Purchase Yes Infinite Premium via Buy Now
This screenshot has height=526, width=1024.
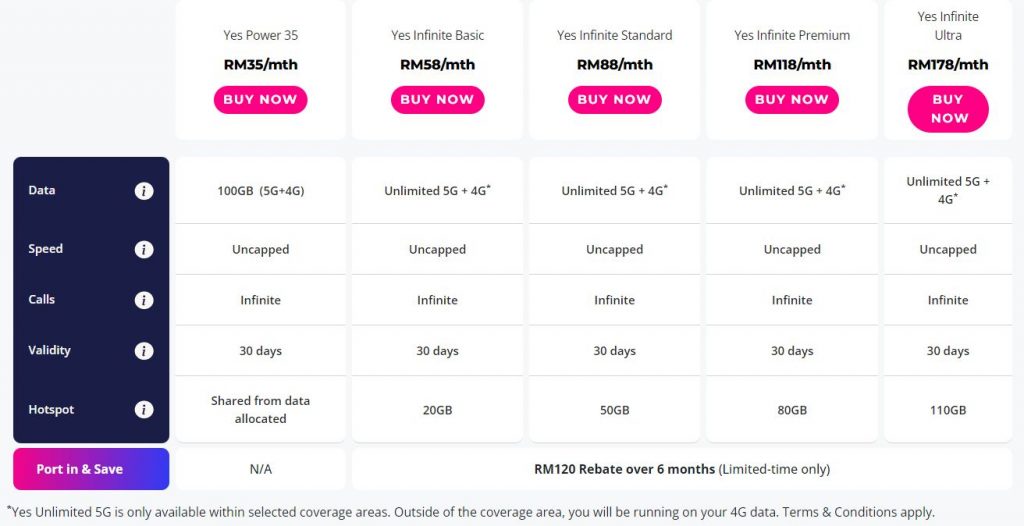pos(792,100)
